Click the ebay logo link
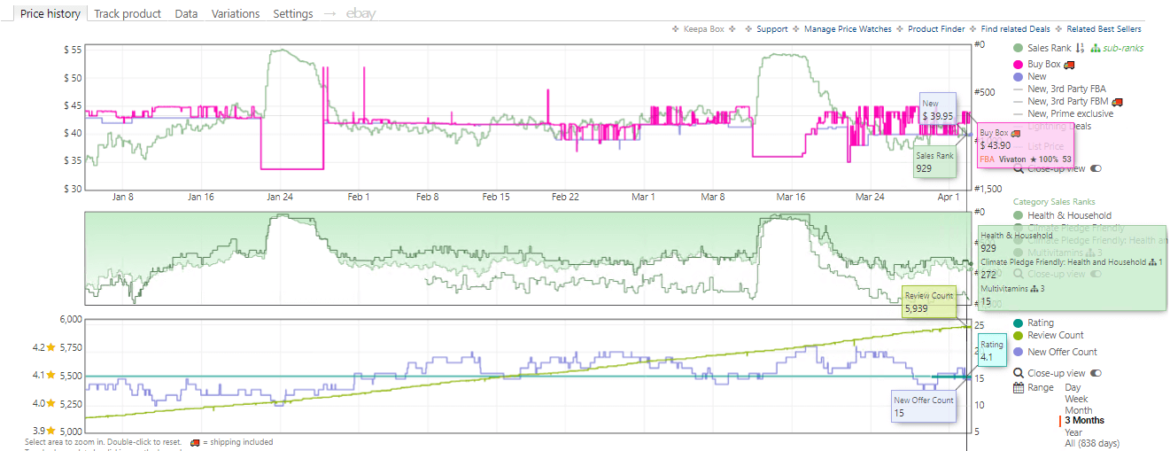Image resolution: width=1170 pixels, height=451 pixels. pos(361,14)
